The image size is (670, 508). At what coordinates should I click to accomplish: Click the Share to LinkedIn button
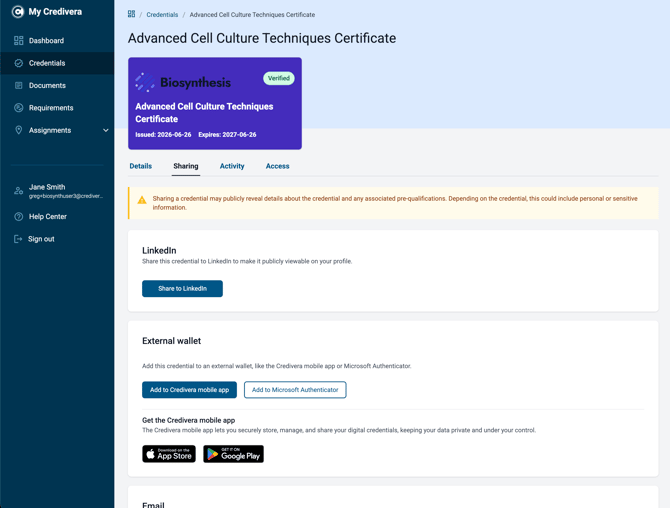pos(182,288)
